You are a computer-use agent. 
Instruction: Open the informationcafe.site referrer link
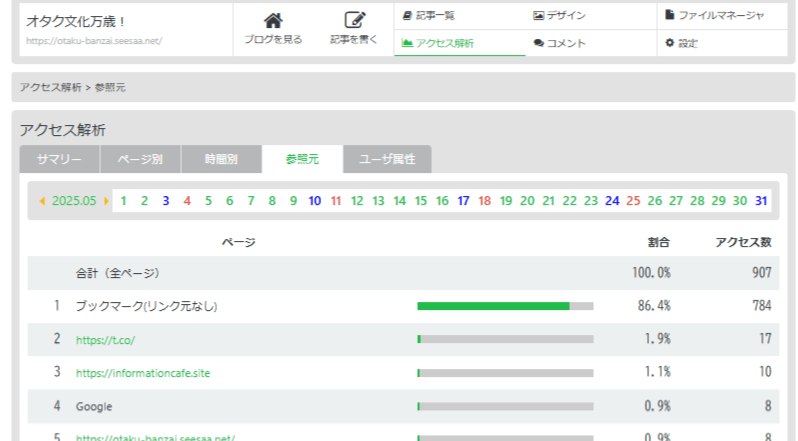tap(143, 373)
